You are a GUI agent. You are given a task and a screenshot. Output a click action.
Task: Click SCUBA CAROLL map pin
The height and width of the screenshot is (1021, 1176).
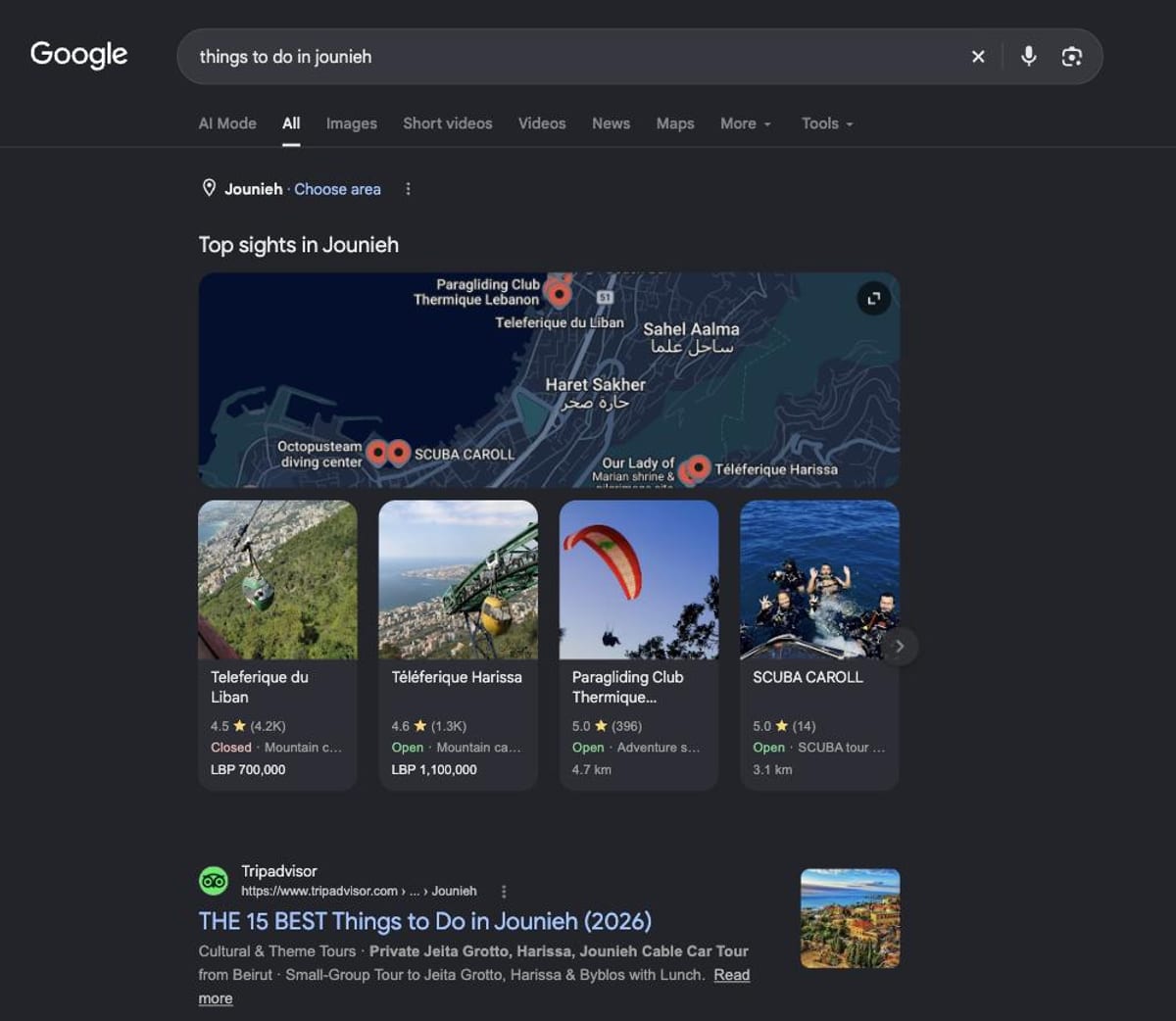point(398,452)
